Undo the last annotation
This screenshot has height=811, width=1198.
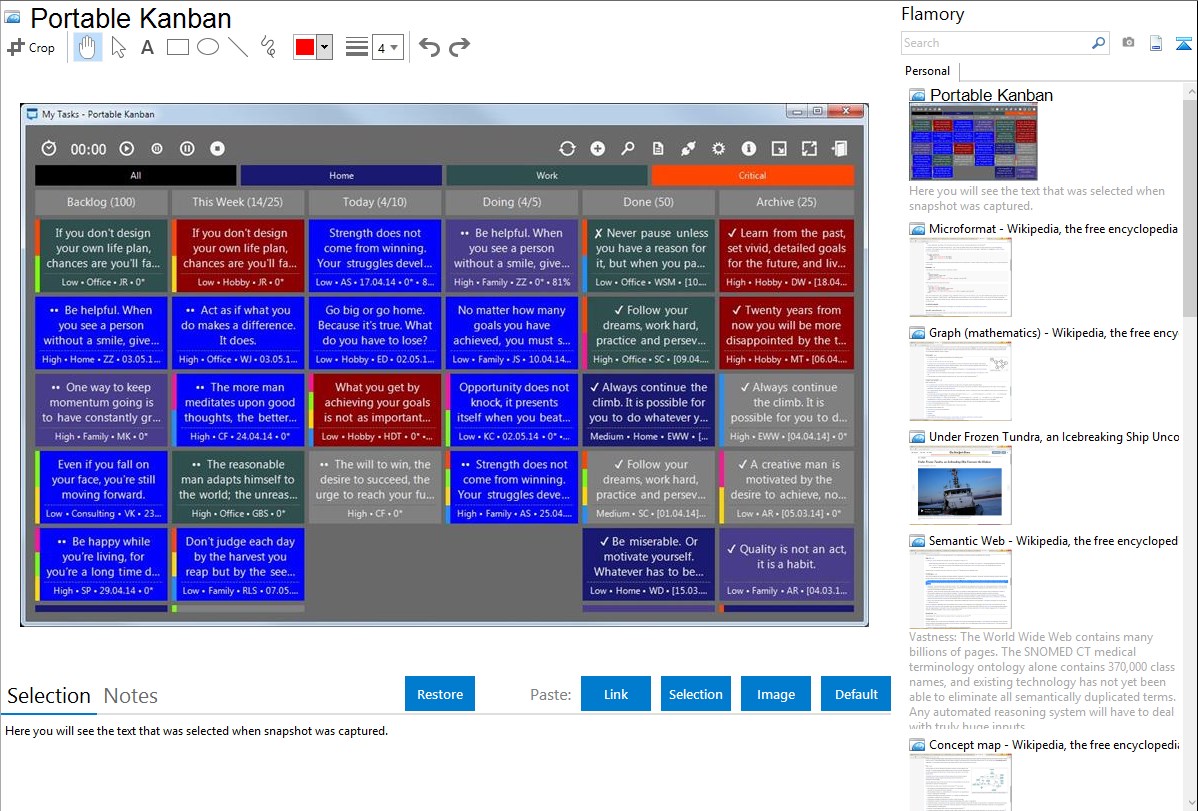[429, 47]
